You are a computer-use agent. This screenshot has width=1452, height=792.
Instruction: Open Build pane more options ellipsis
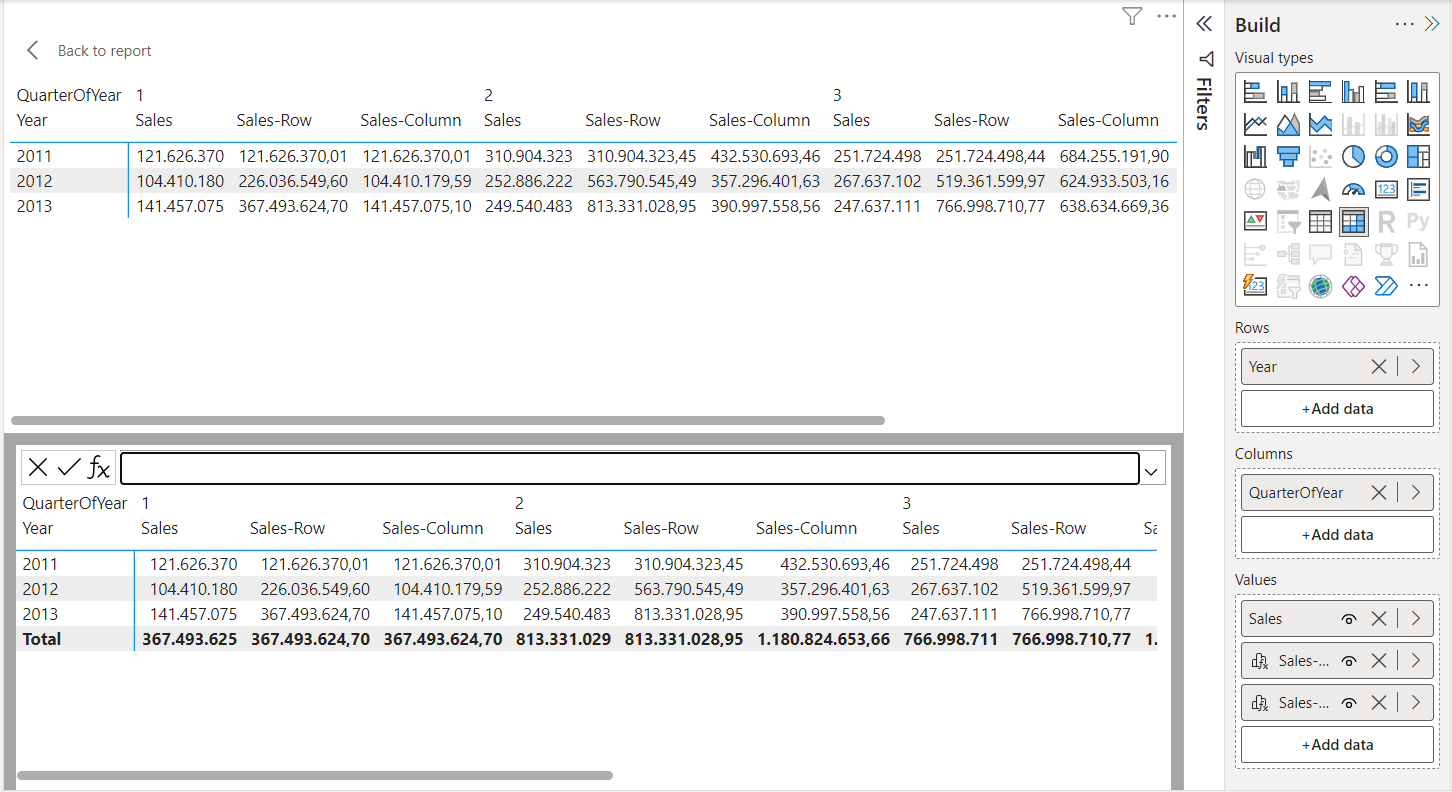pos(1404,24)
